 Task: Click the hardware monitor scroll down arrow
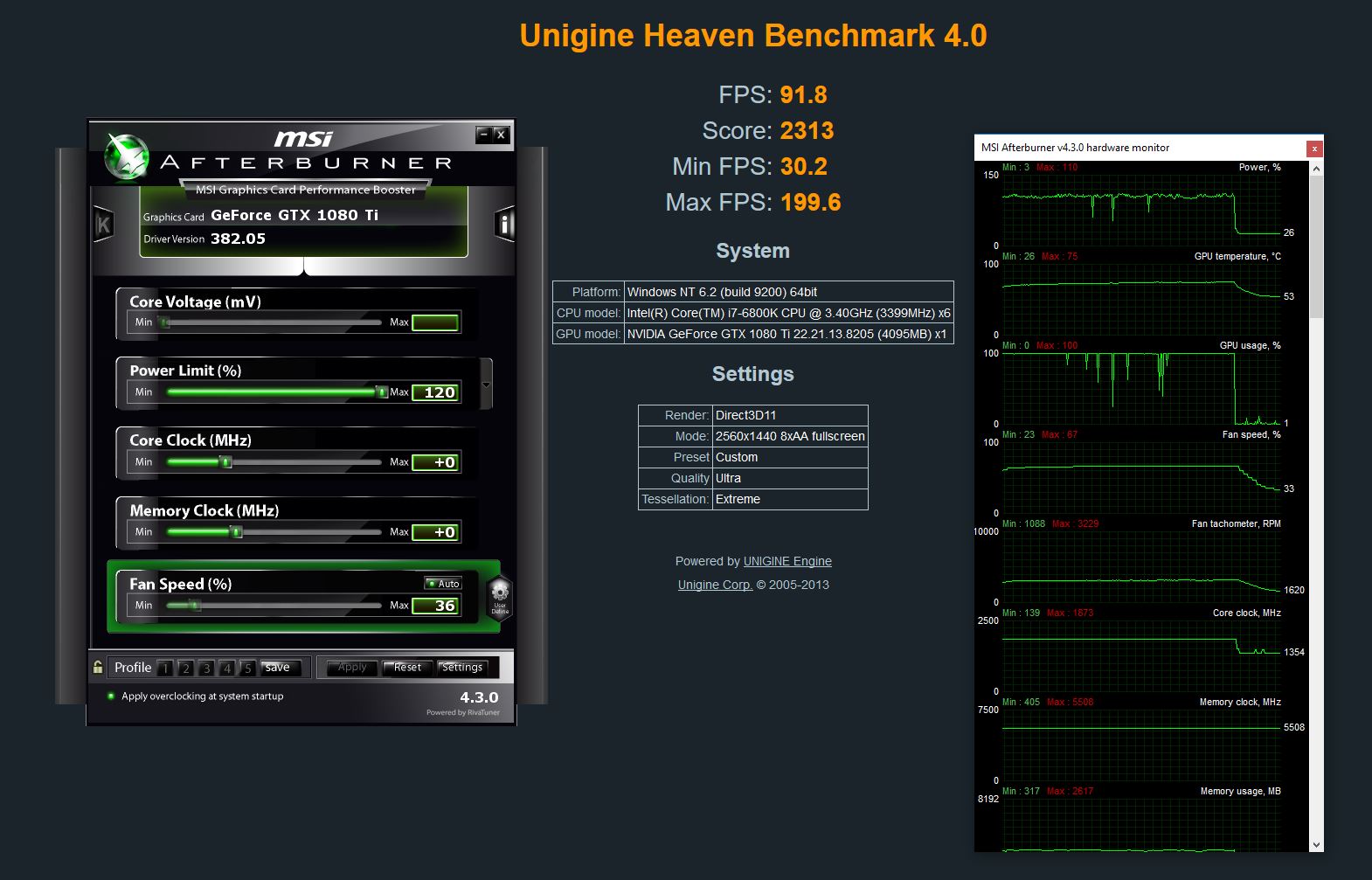[1317, 845]
